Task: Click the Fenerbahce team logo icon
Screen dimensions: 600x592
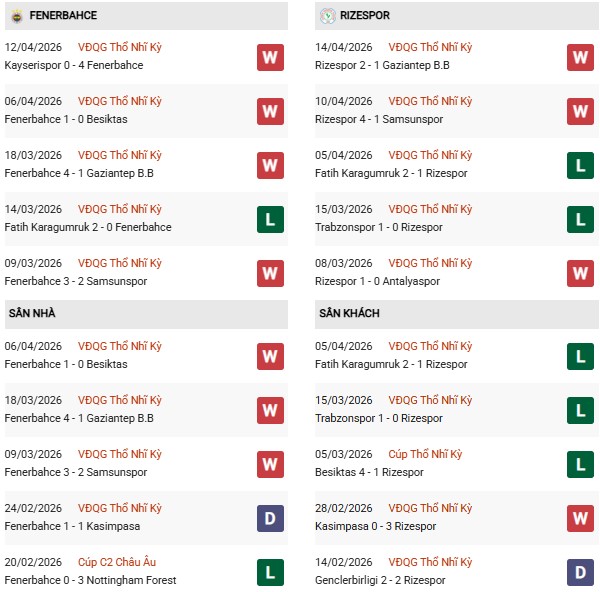Action: [16, 16]
